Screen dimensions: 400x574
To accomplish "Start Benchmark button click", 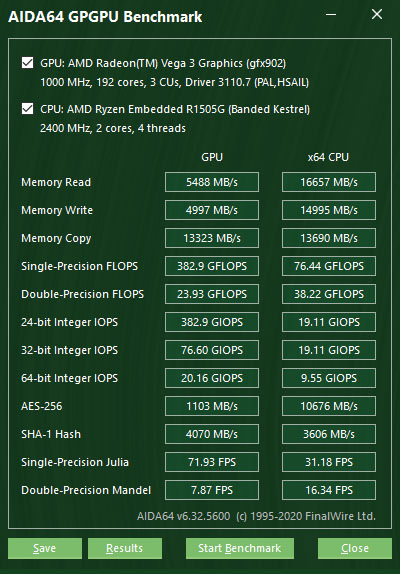I will coord(240,548).
